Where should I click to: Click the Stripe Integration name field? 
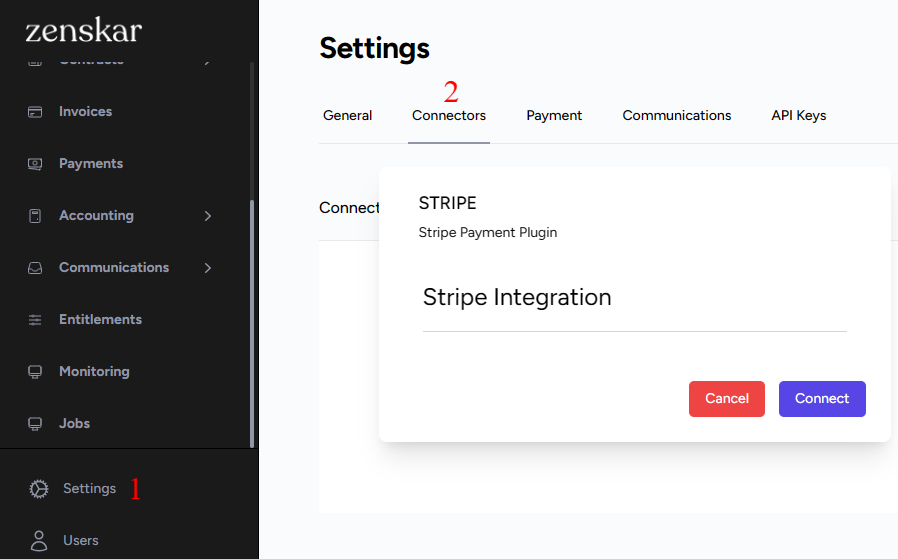(x=635, y=299)
